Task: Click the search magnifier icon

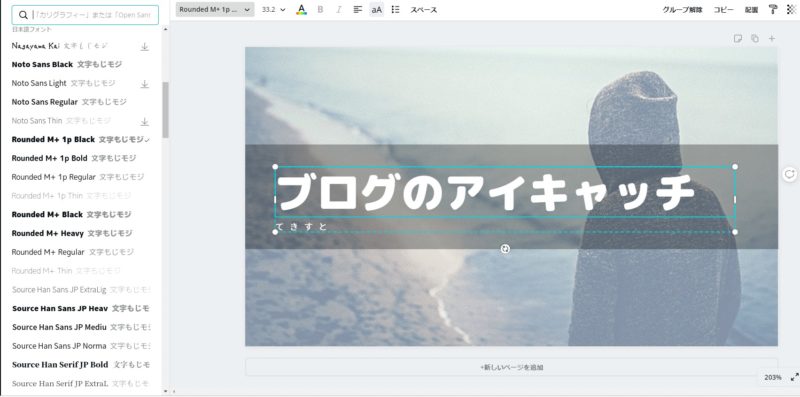Action: (x=23, y=15)
